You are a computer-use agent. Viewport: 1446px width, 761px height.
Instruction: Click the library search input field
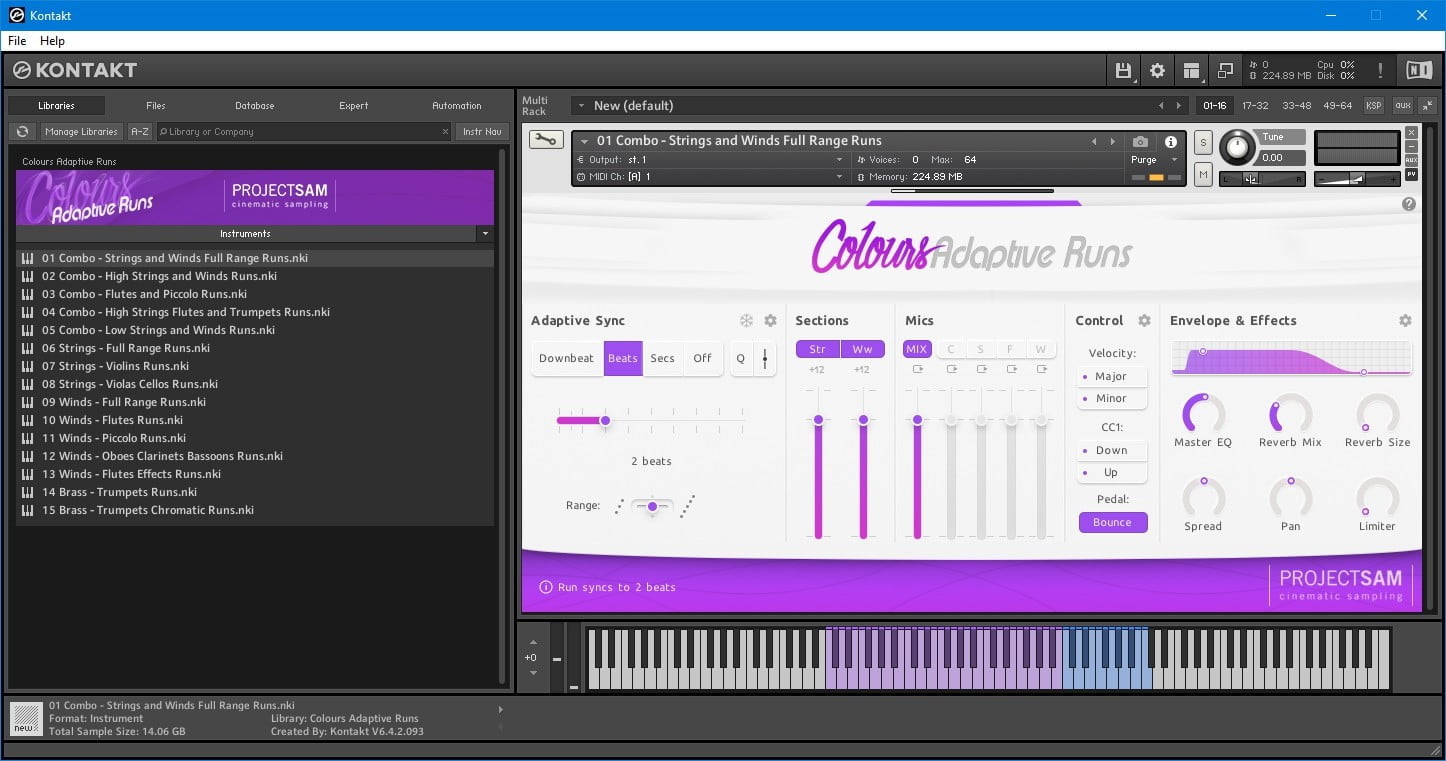304,131
